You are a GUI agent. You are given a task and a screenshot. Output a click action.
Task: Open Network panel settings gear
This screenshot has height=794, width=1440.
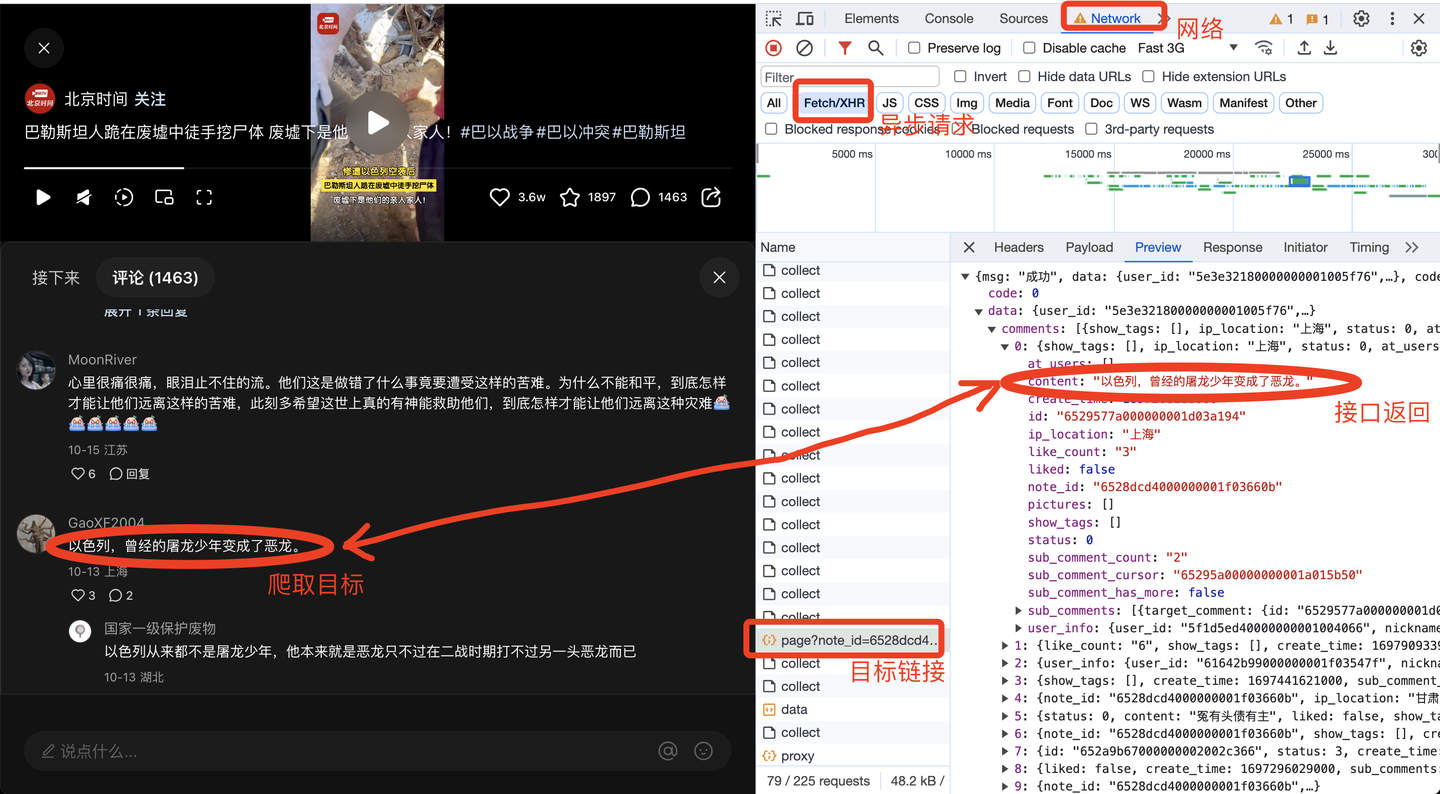pyautogui.click(x=1418, y=48)
